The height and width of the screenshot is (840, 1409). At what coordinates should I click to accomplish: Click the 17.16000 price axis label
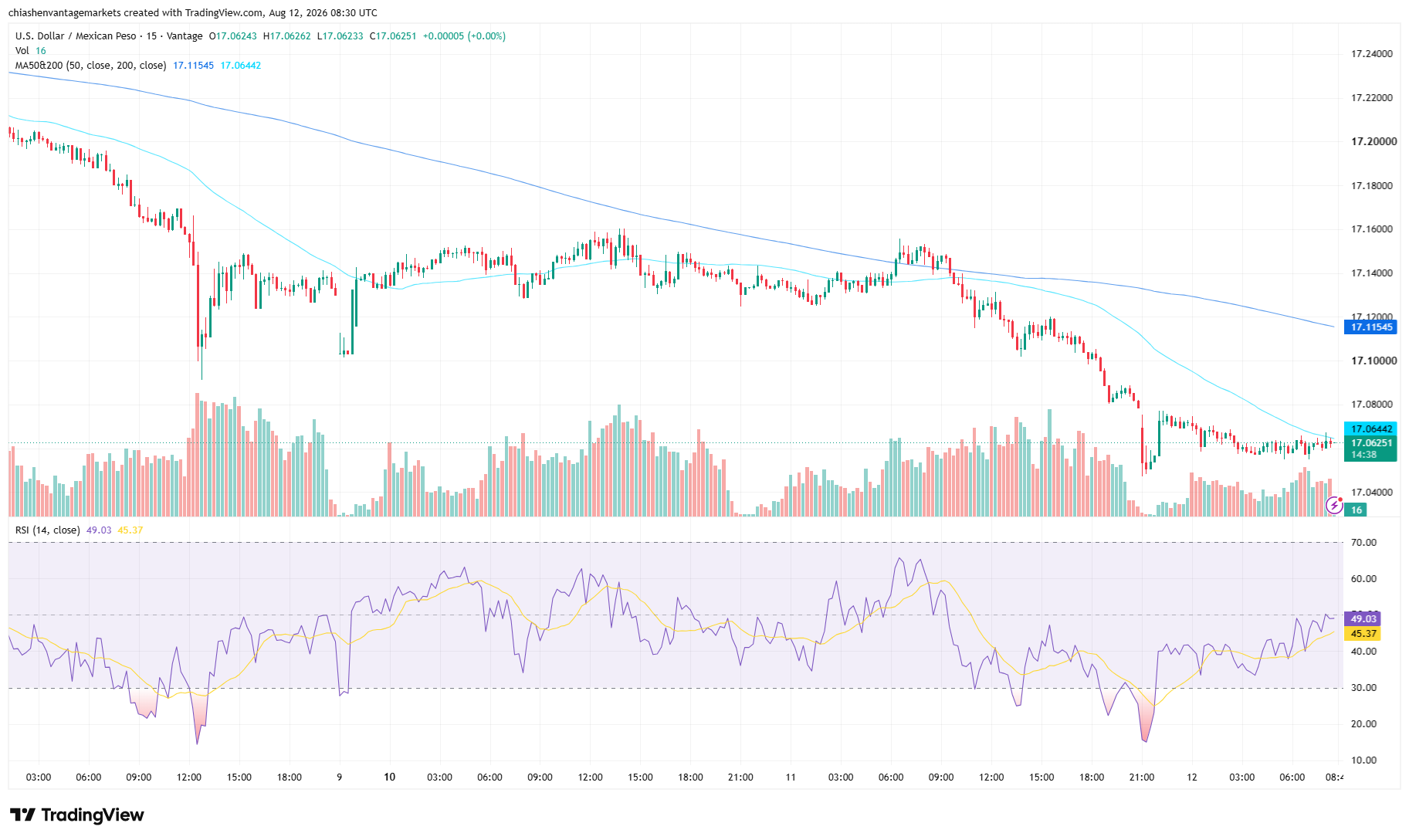tap(1371, 229)
